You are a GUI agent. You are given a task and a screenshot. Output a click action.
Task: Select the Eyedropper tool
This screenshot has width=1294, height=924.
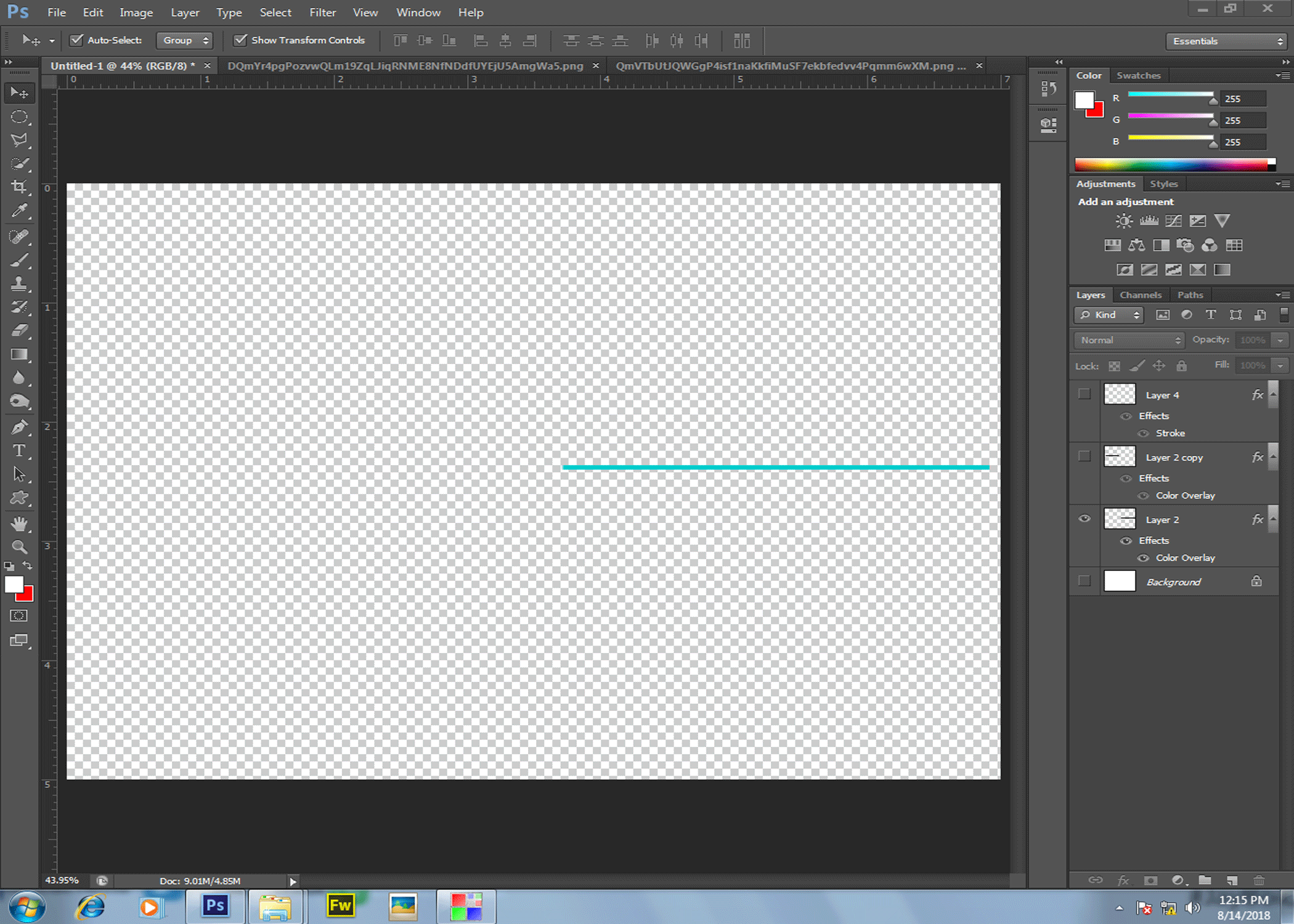click(19, 211)
